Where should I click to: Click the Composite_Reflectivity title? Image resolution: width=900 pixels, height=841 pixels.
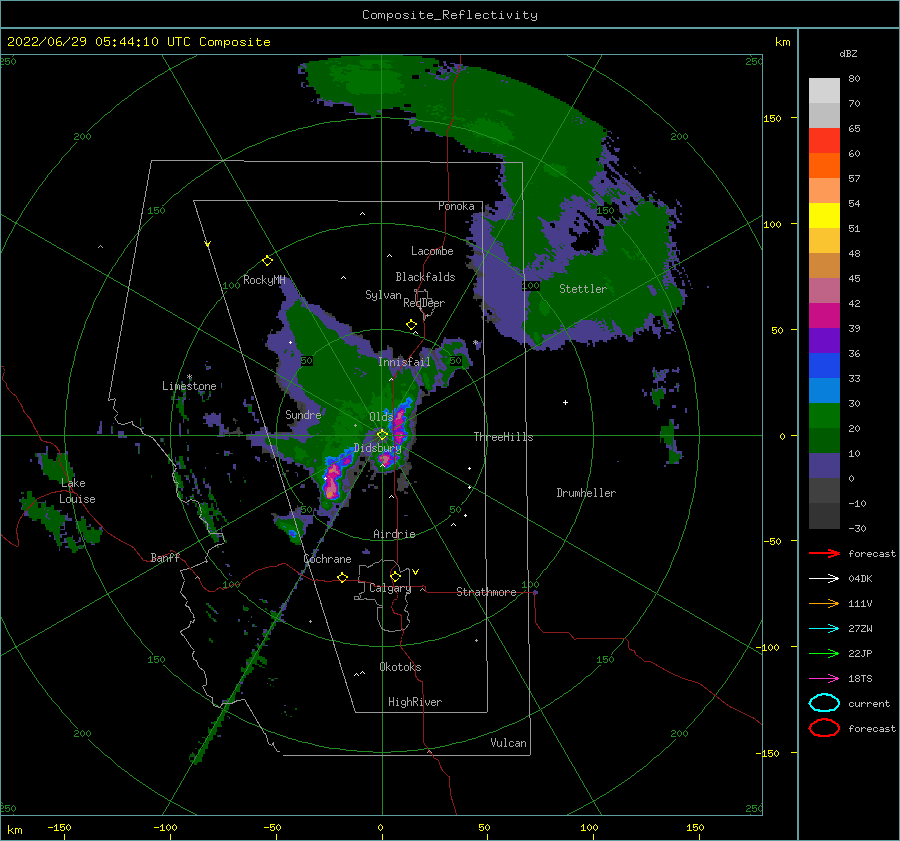pyautogui.click(x=450, y=15)
